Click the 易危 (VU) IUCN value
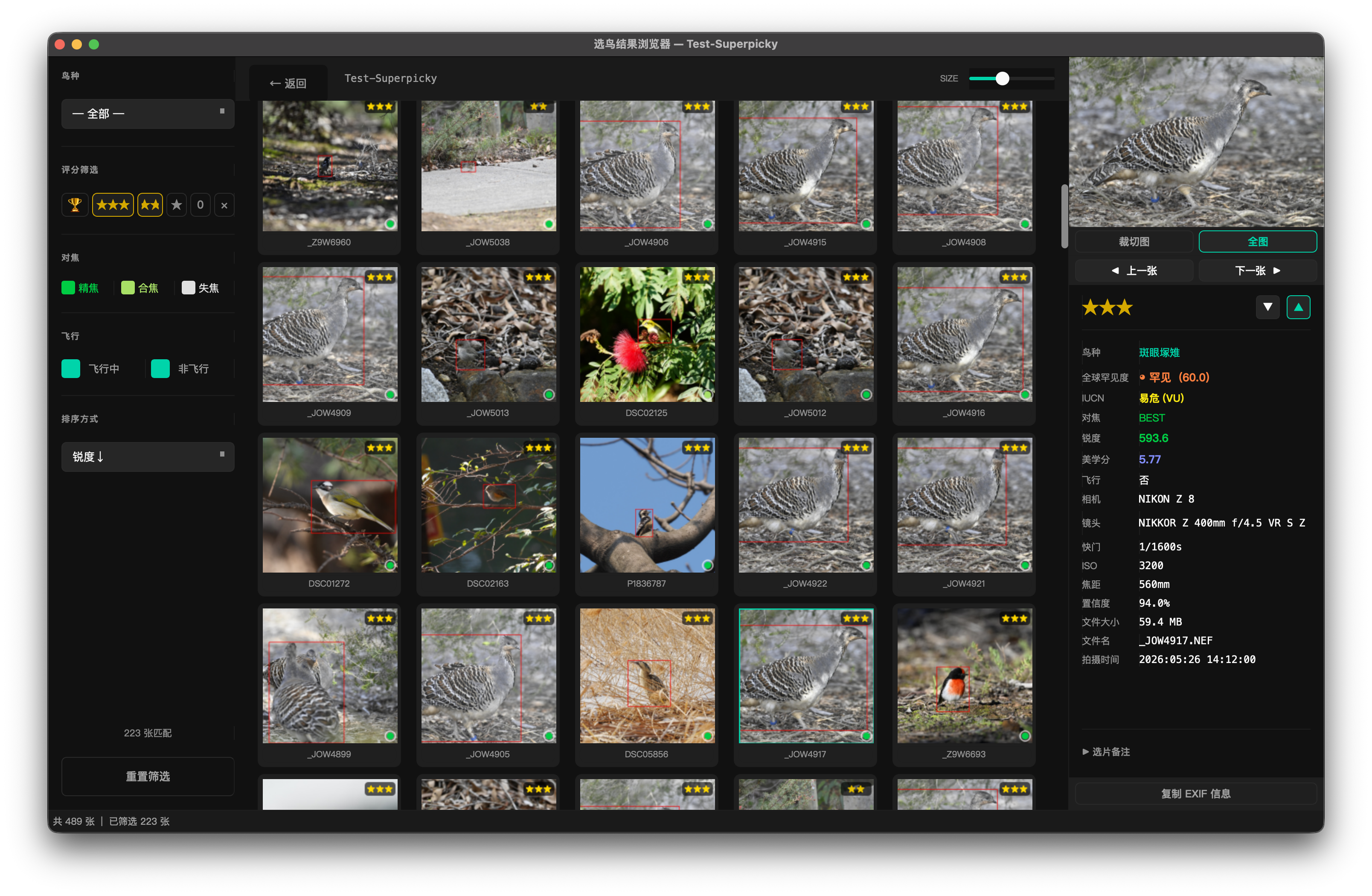1372x896 pixels. (x=1161, y=399)
